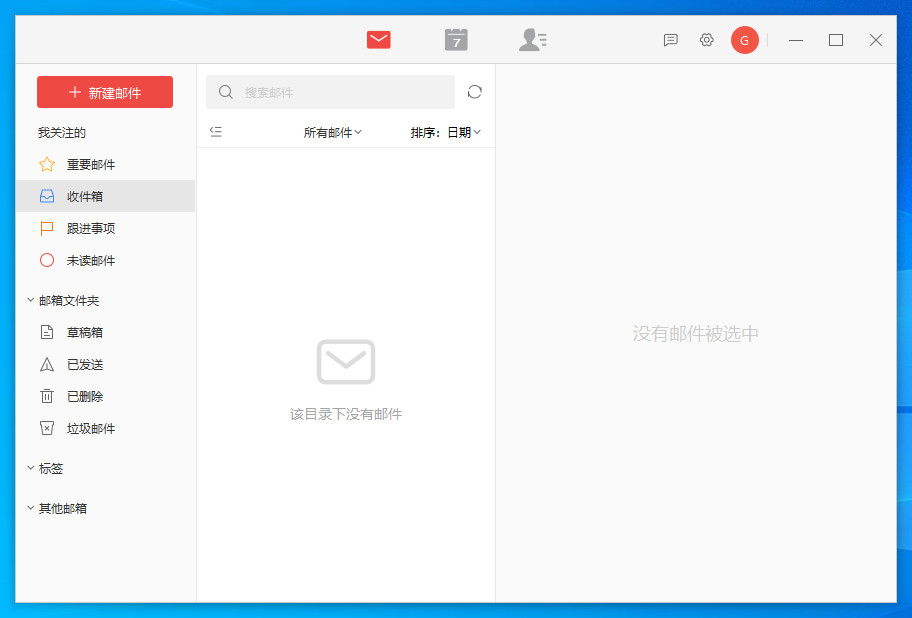
Task: Click the red circle icon beside 未读邮件
Action: (47, 260)
